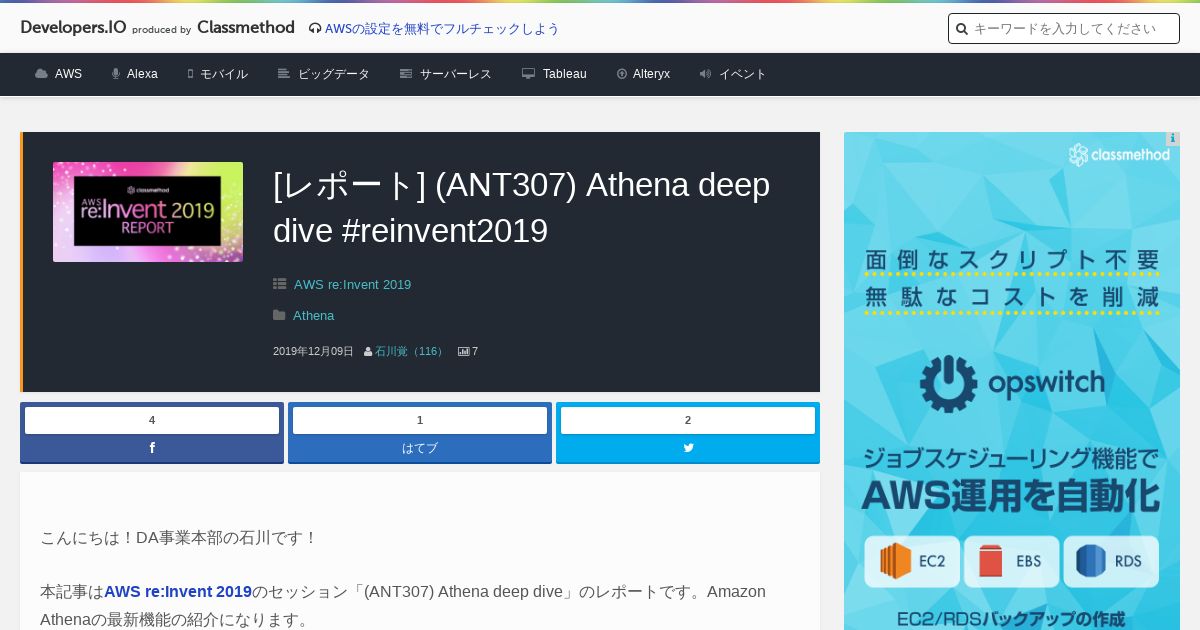
Task: Open the イベント navigation menu item
Action: click(743, 74)
